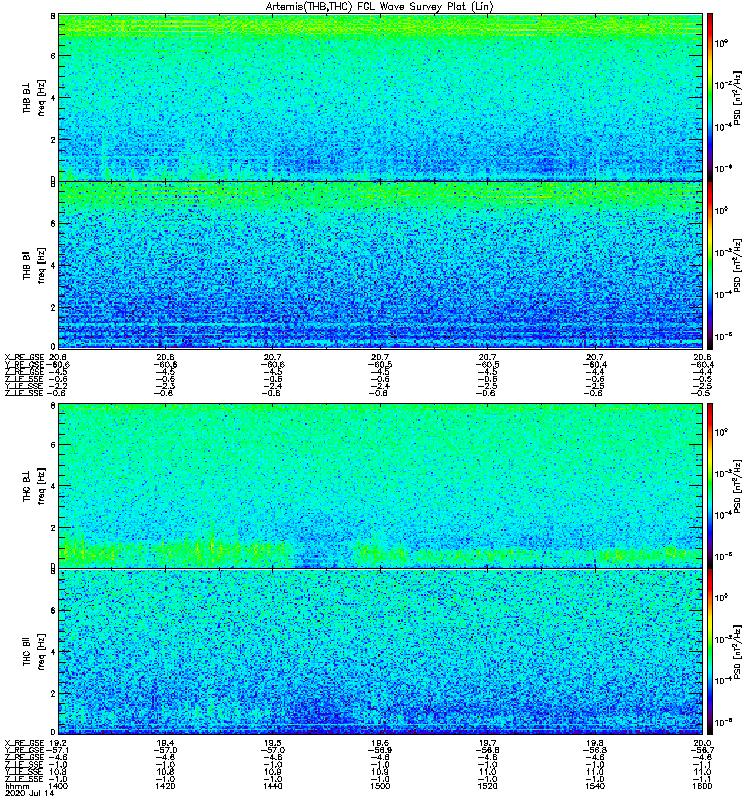Click the X_RE_GSE value '19.4' under the THC panels
The image size is (750, 800).
(x=165, y=743)
